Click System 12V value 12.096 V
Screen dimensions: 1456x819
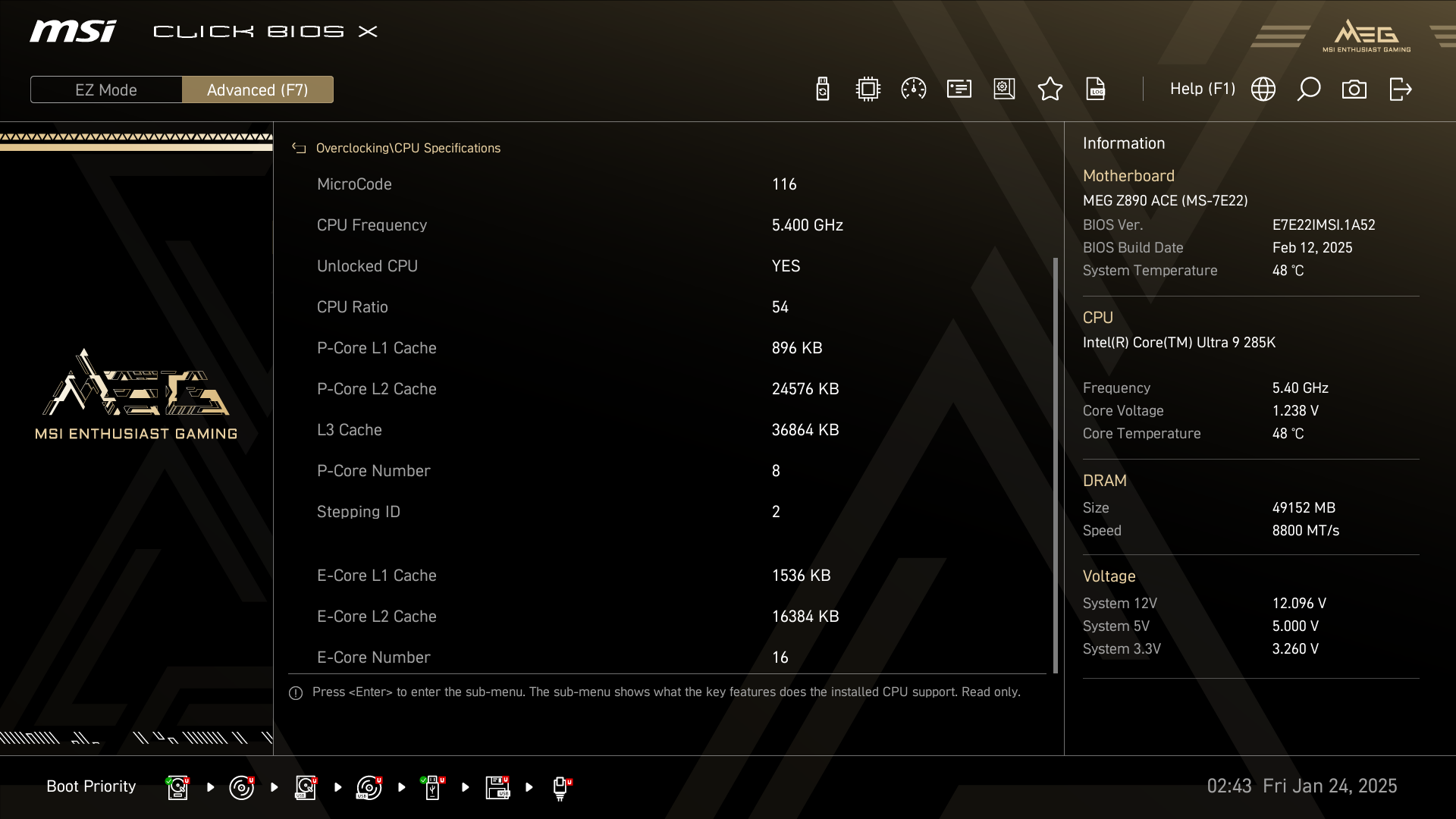pos(1299,604)
